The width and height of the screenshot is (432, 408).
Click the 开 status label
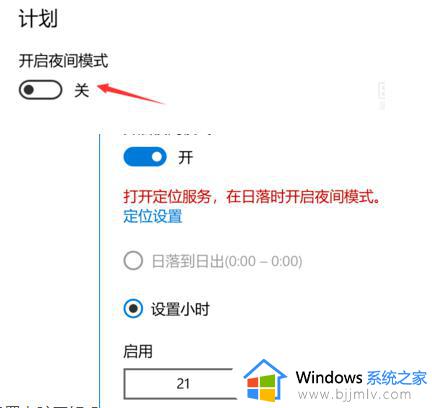click(185, 157)
